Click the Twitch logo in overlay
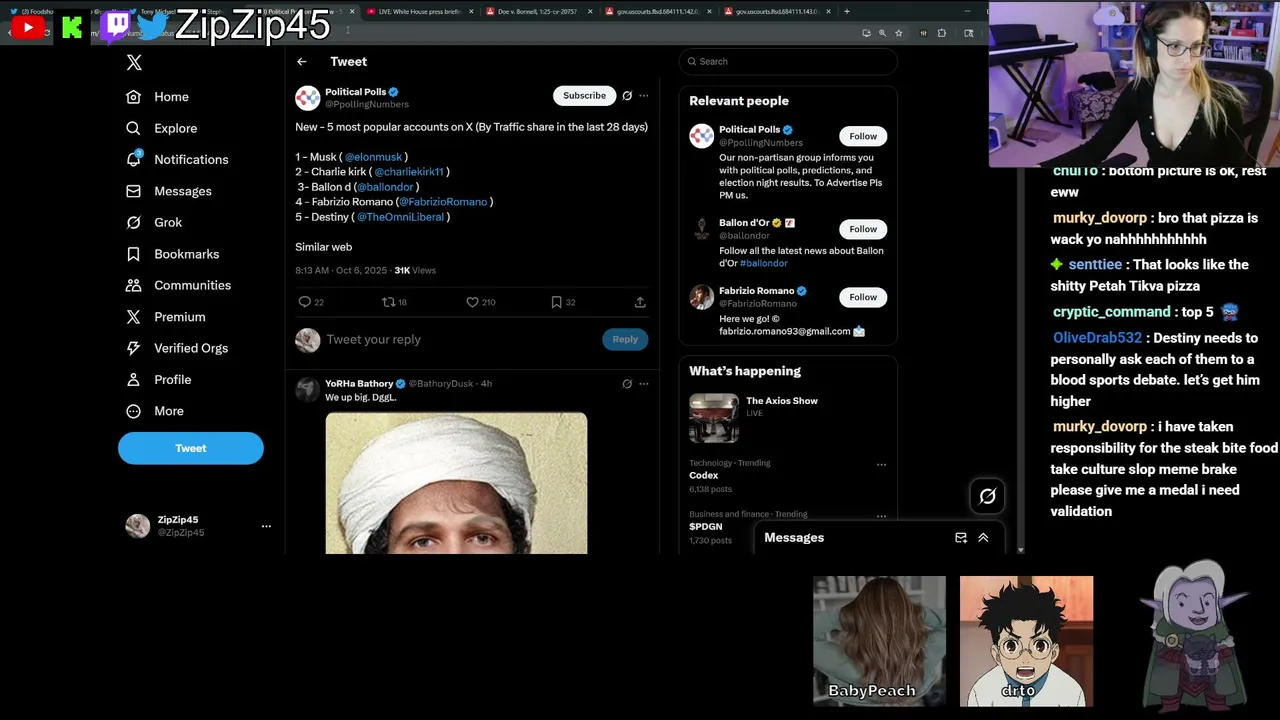This screenshot has height=720, width=1280. (x=116, y=26)
